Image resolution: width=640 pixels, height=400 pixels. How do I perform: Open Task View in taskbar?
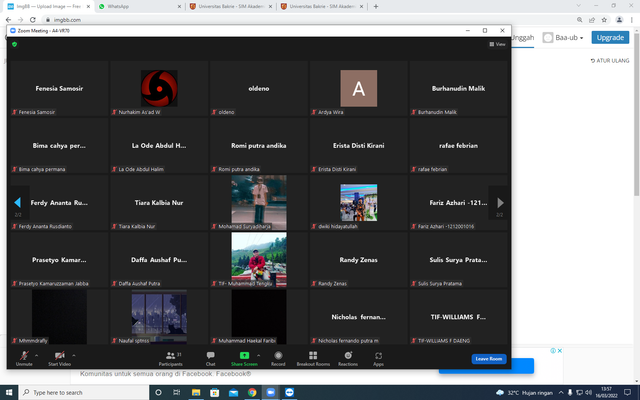(177, 392)
